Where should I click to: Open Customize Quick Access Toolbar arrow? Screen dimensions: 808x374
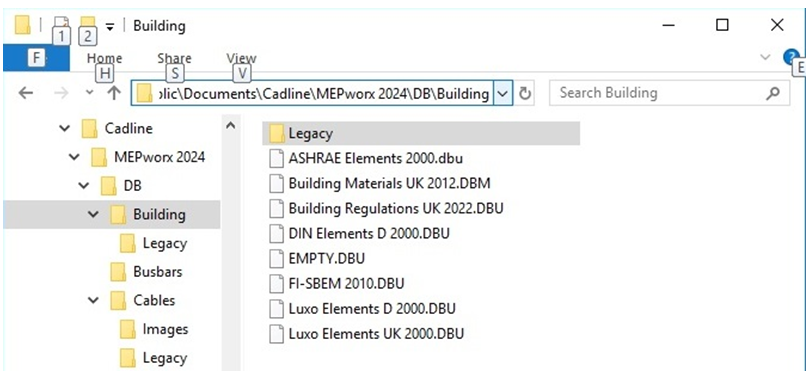[110, 26]
